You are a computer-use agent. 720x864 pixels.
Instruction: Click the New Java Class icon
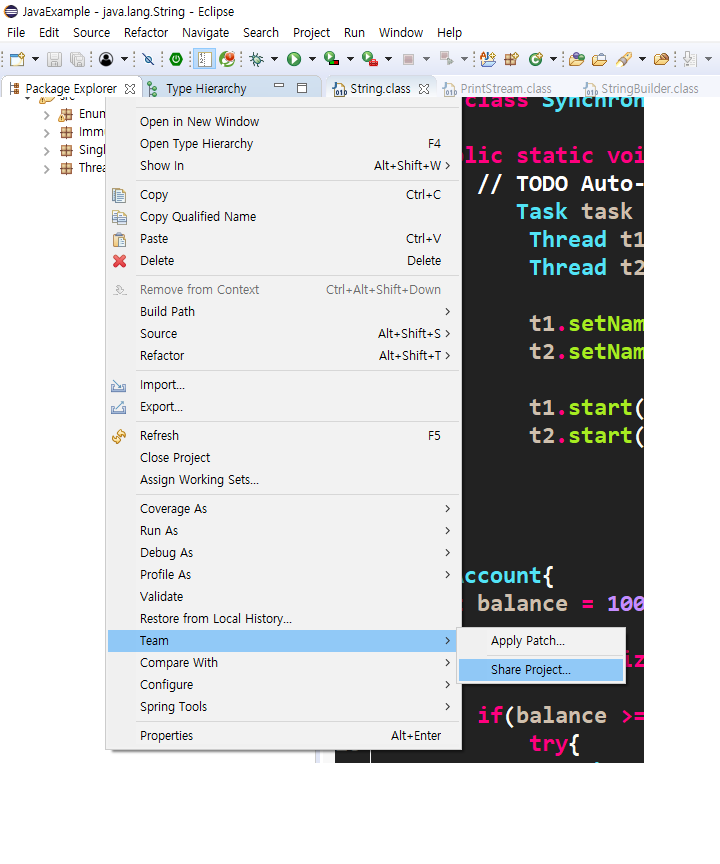[x=535, y=59]
